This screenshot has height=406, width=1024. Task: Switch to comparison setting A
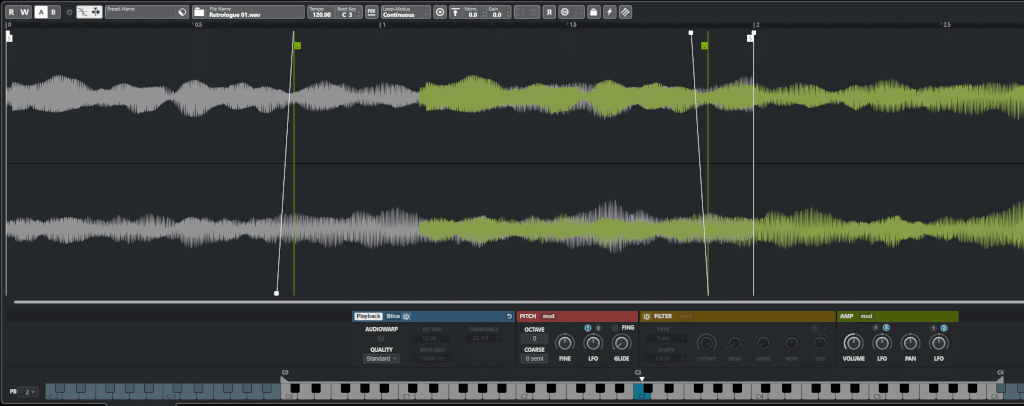pos(41,12)
